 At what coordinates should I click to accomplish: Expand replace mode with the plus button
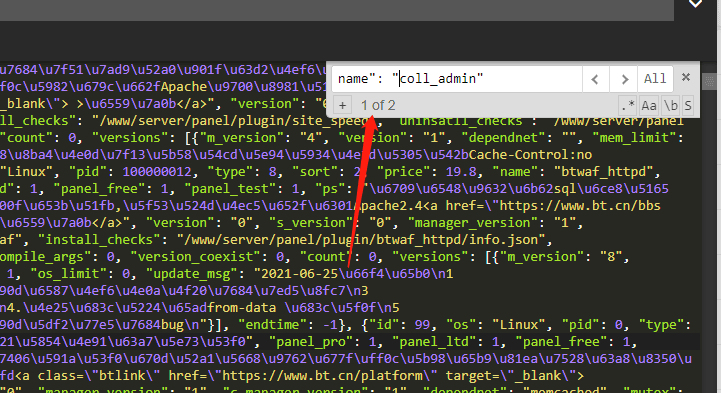pos(343,105)
